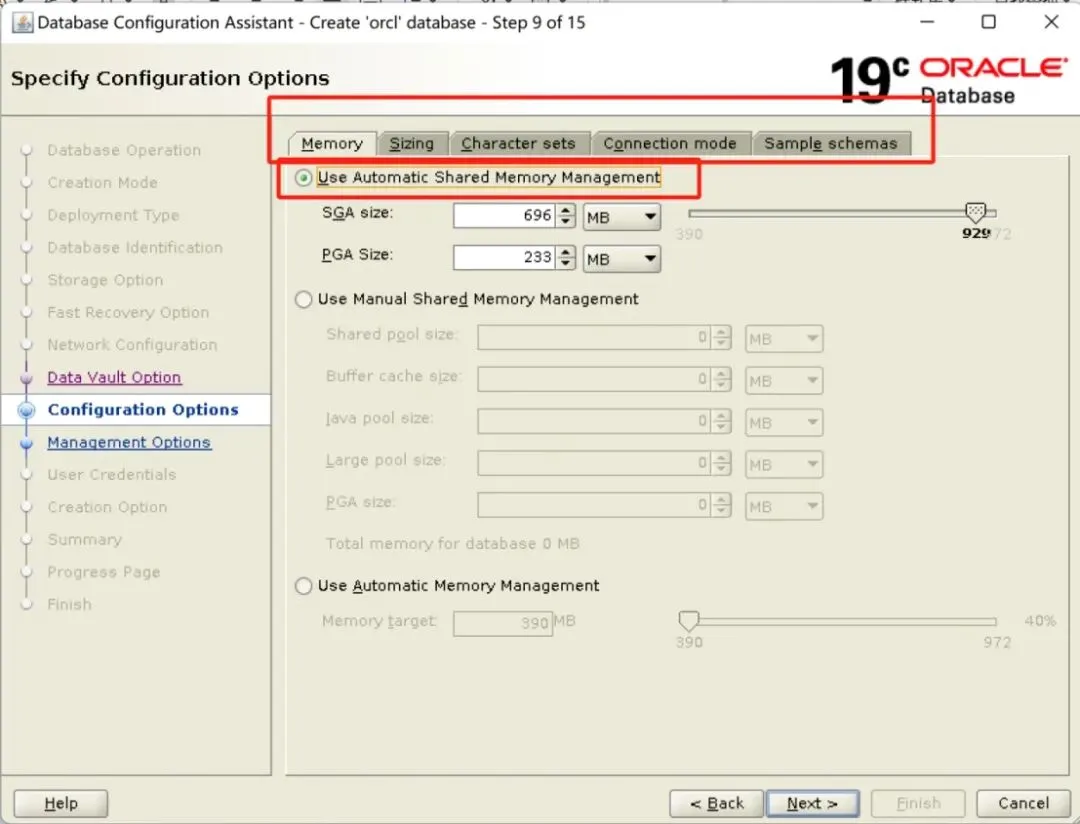Open the PGA Size MB unit dropdown
1080x824 pixels.
(x=621, y=259)
